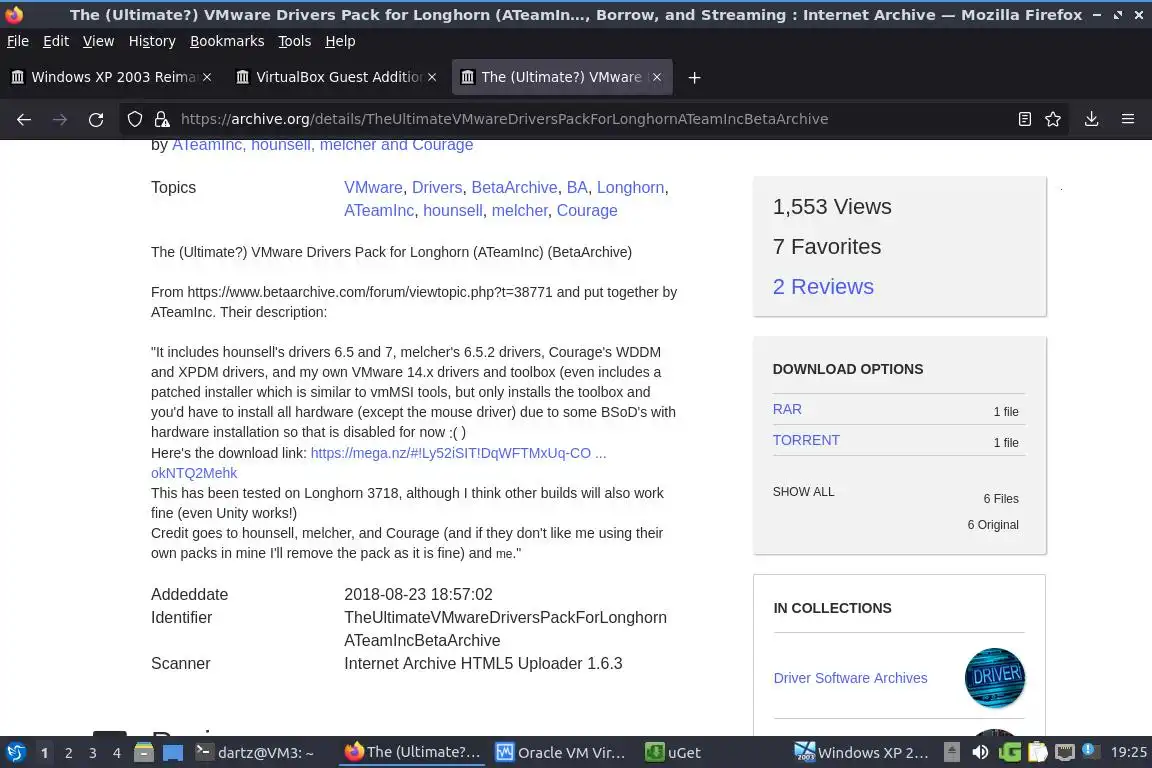
Task: Download the RAR file option
Action: tap(787, 409)
